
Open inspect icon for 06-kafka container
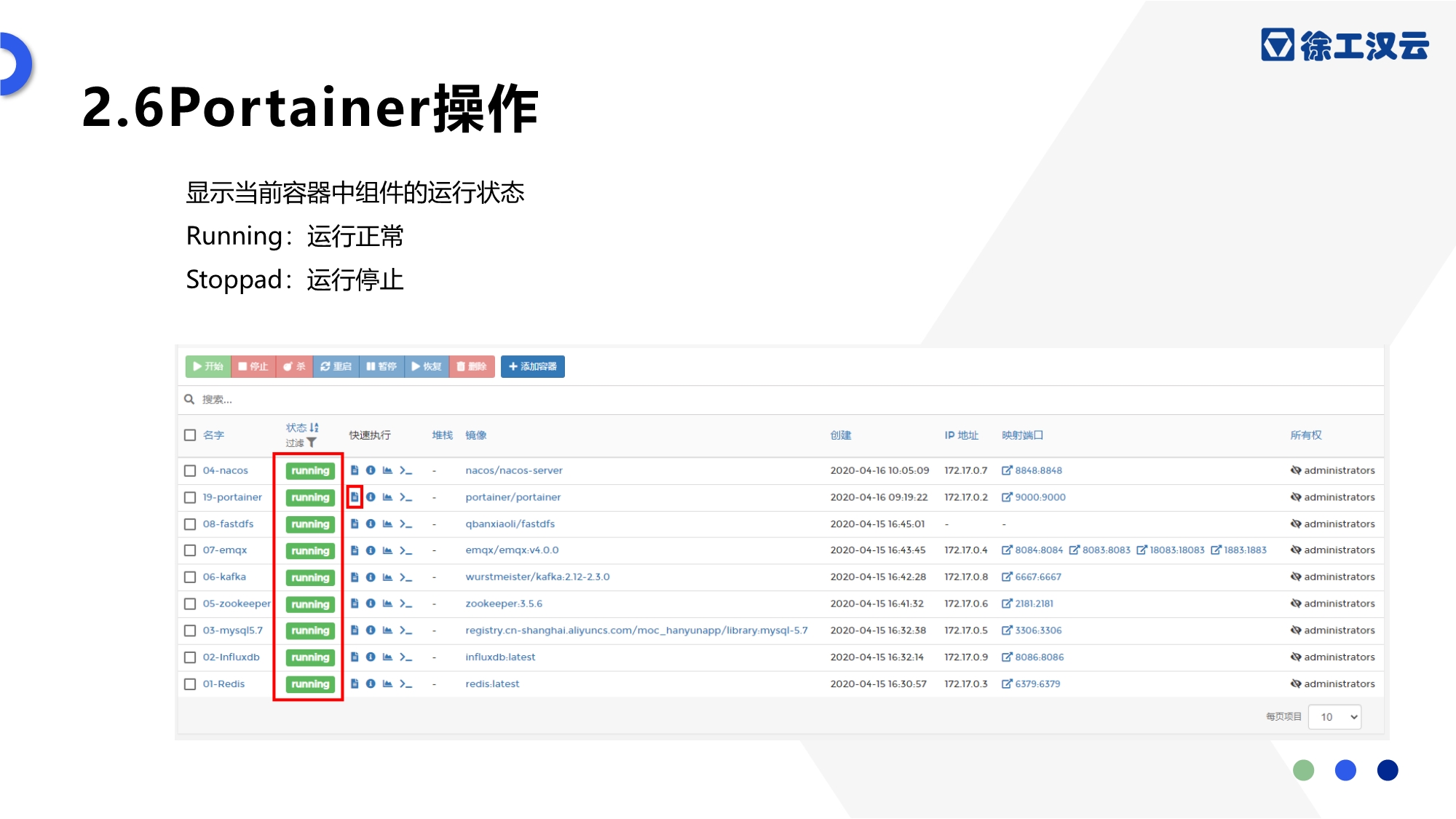click(371, 577)
